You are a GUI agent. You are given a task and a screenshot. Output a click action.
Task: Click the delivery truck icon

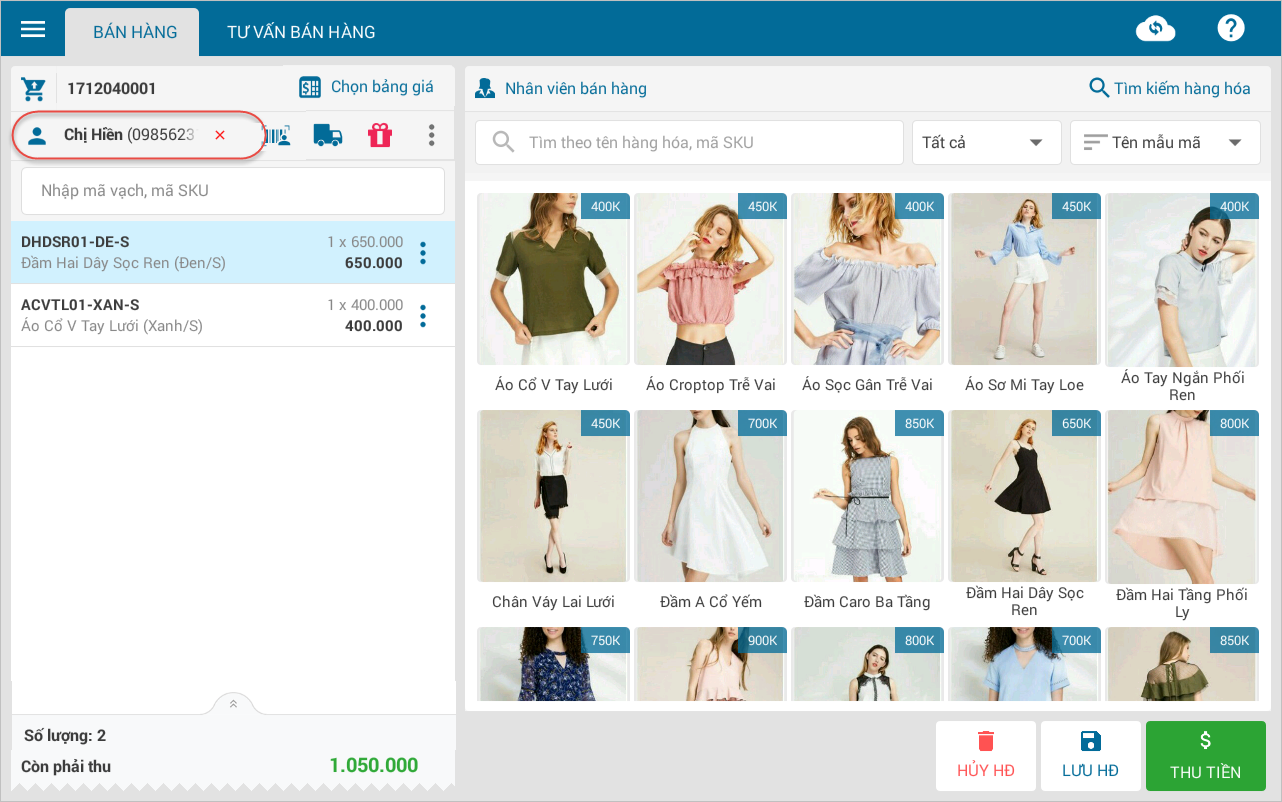327,135
